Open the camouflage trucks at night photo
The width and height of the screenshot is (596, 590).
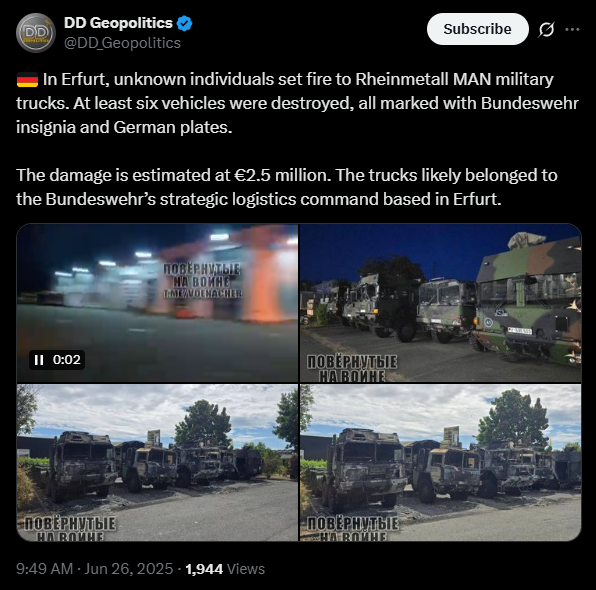click(x=441, y=303)
